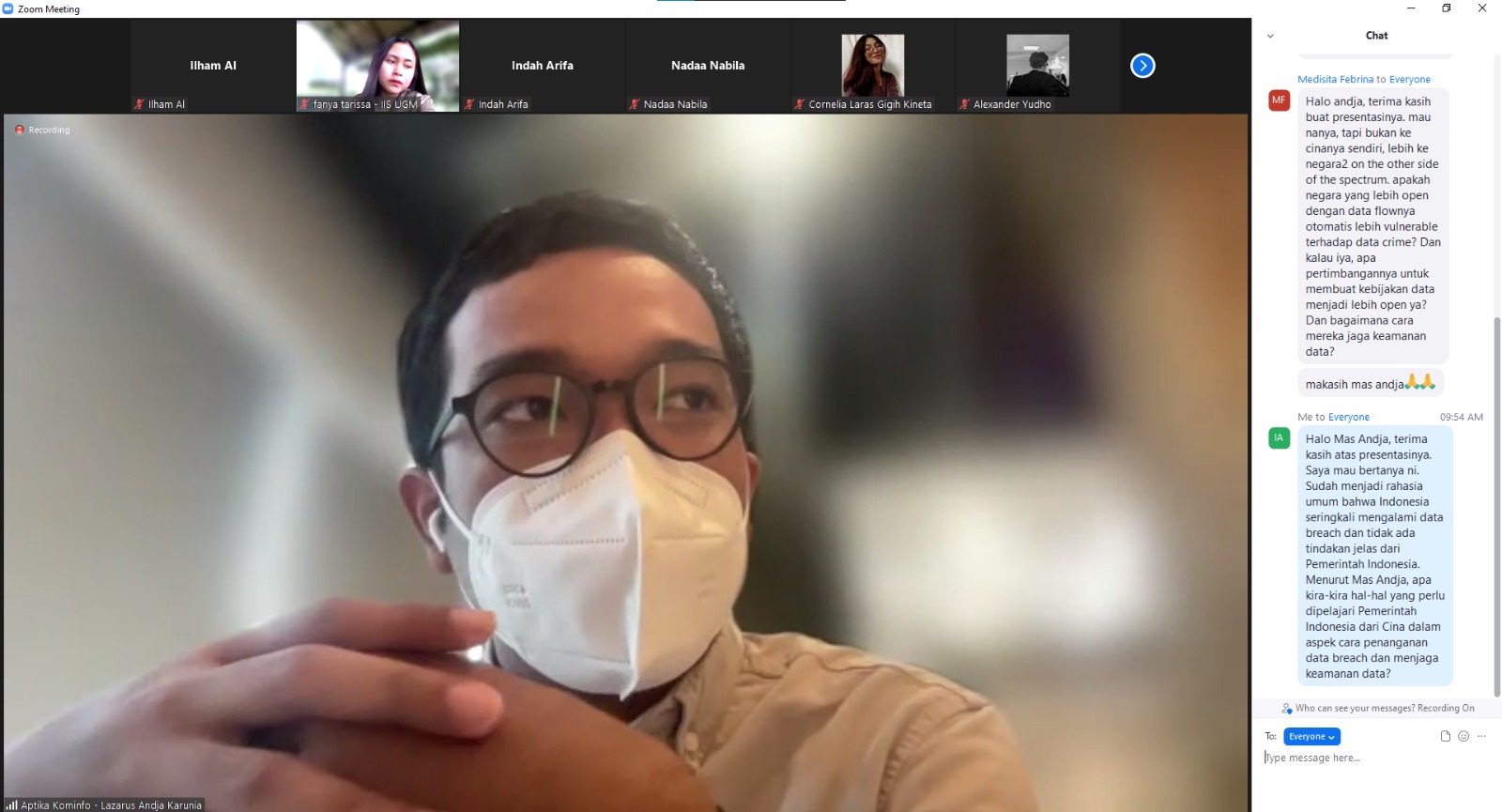Screen dimensions: 1502x812
Task: Click Alexander Yudho's muted microphone icon
Action: (964, 104)
